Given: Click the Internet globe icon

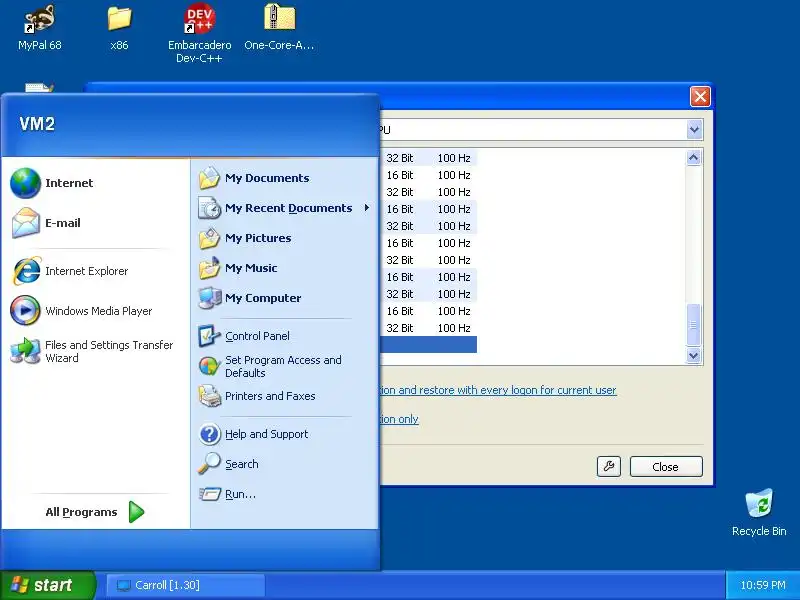Looking at the screenshot, I should (x=26, y=183).
